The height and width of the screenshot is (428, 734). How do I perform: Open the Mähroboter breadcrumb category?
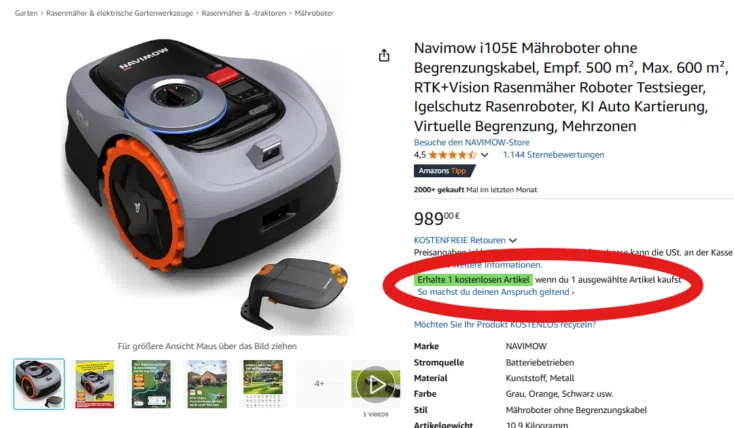[x=314, y=13]
